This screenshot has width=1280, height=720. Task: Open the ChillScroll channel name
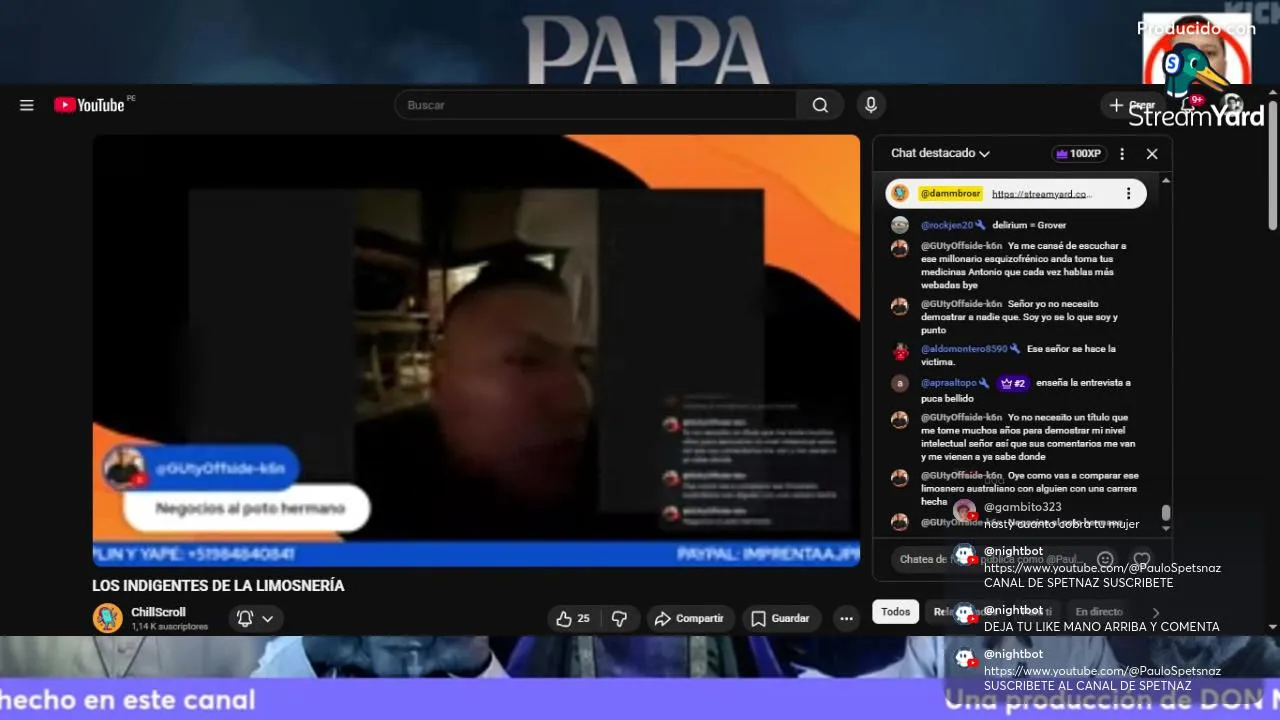point(158,612)
